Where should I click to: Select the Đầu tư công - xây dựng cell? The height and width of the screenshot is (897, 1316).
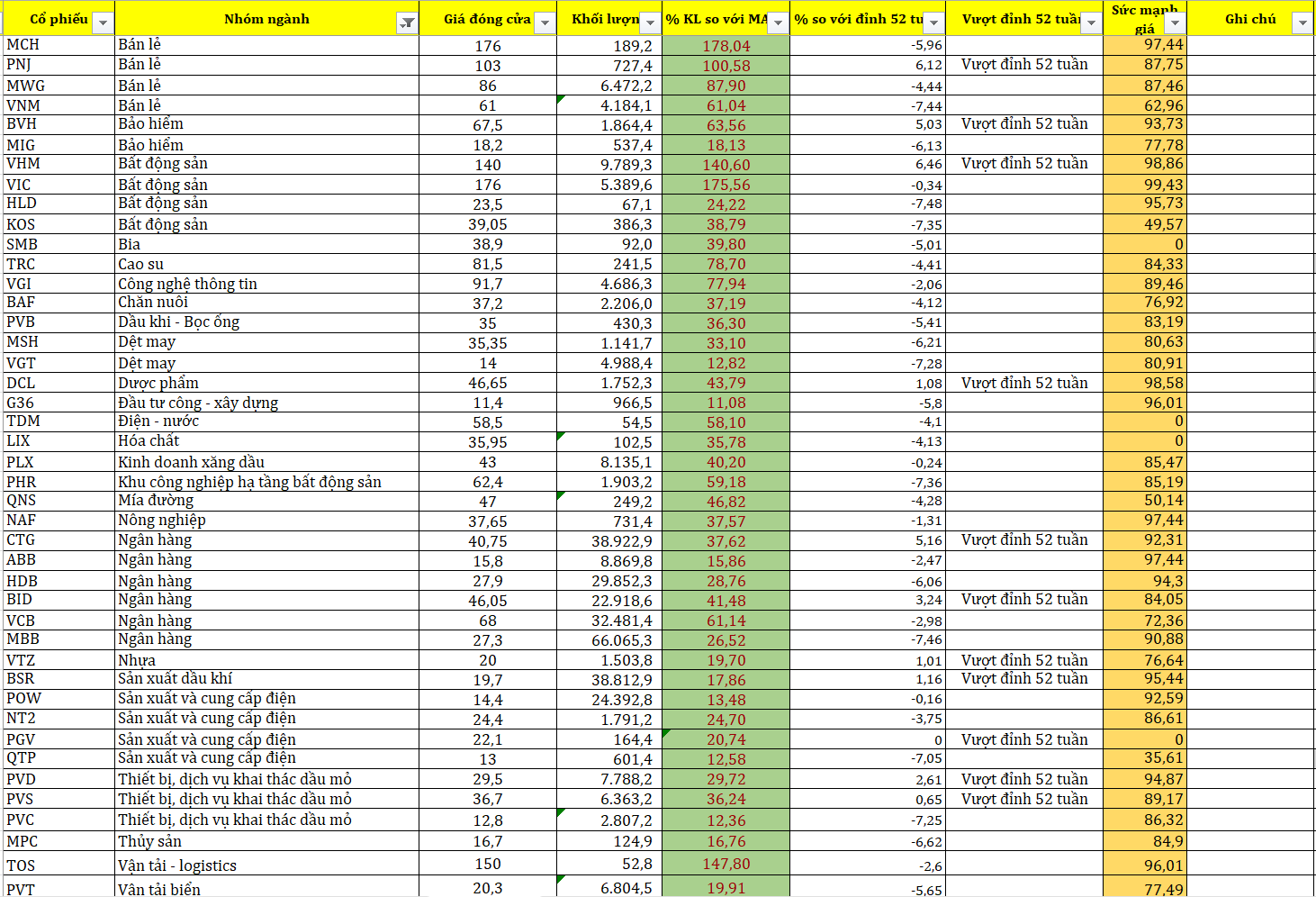coord(267,403)
